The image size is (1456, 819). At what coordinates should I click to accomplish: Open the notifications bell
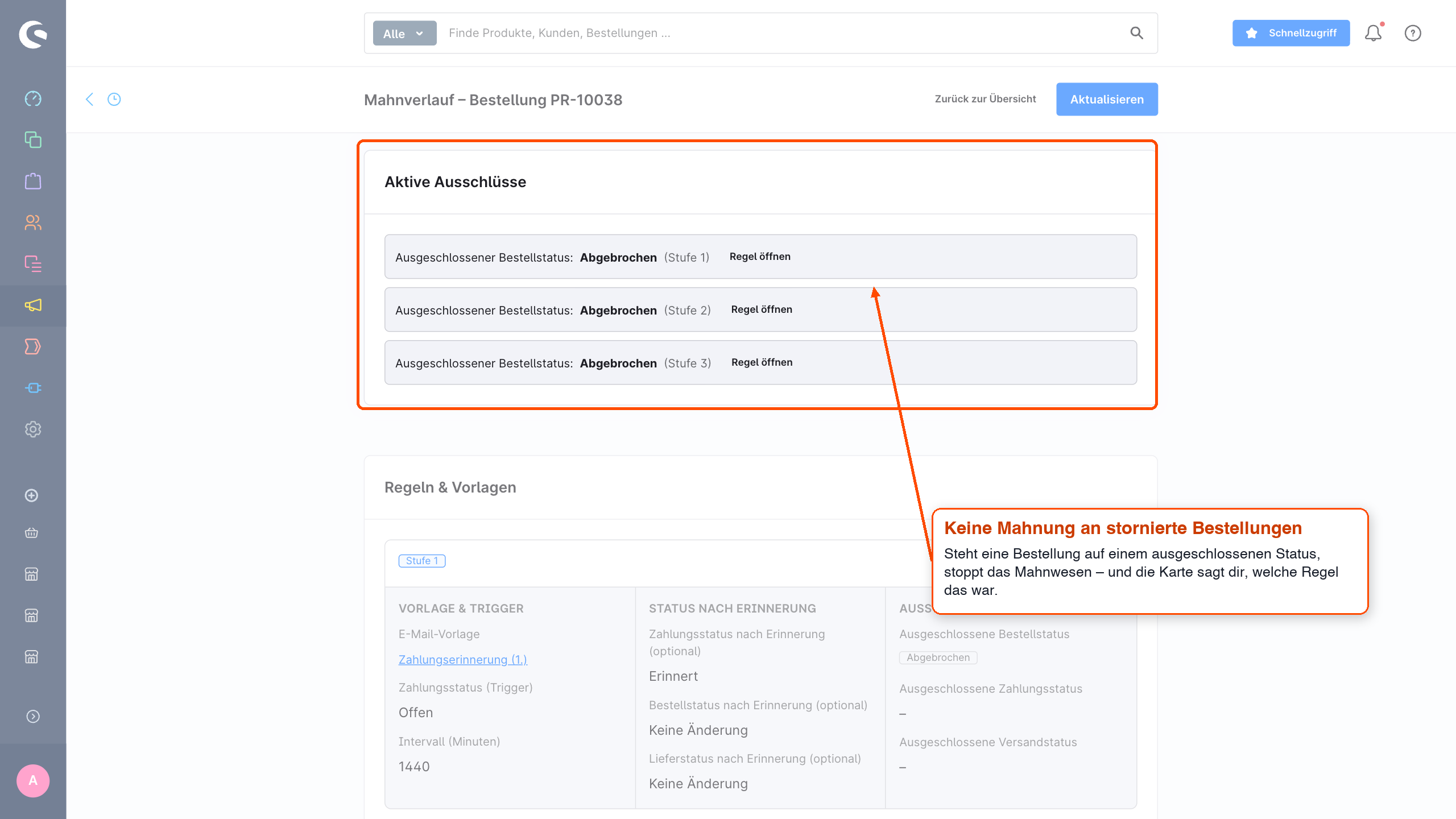(1374, 33)
